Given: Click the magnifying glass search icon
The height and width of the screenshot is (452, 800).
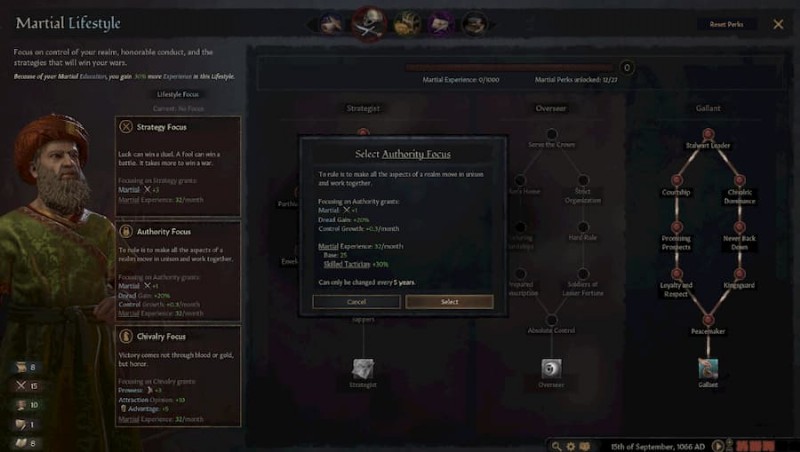Looking at the screenshot, I should [x=556, y=446].
